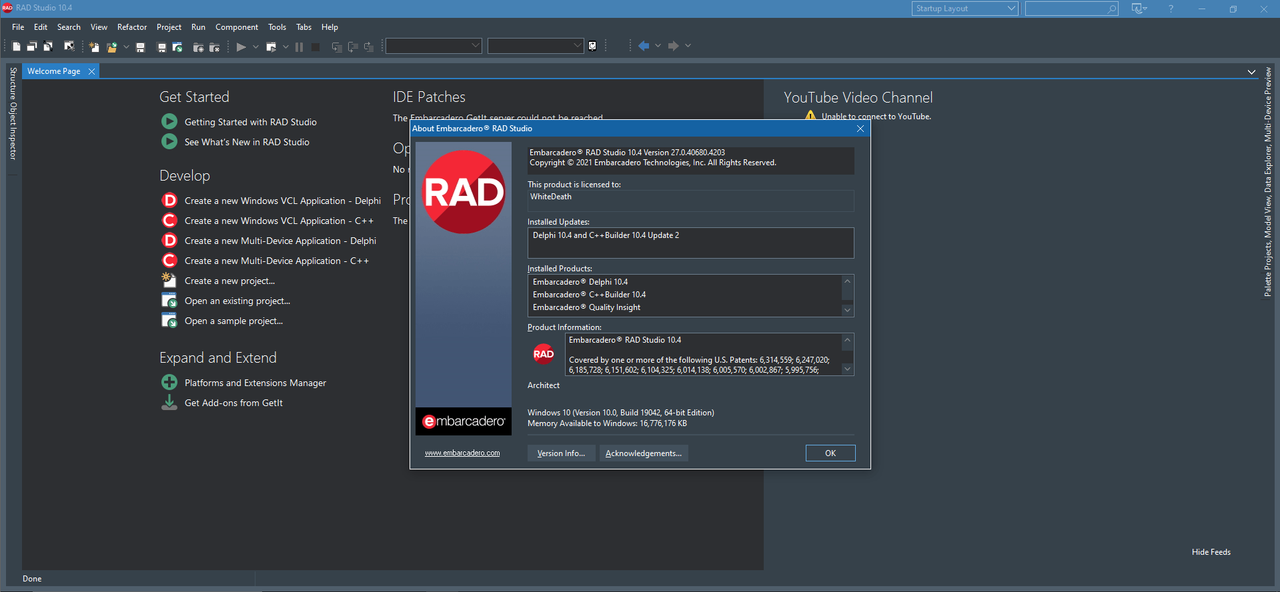Click the green play icon beside Getting Started
The width and height of the screenshot is (1280, 592).
pyautogui.click(x=169, y=121)
